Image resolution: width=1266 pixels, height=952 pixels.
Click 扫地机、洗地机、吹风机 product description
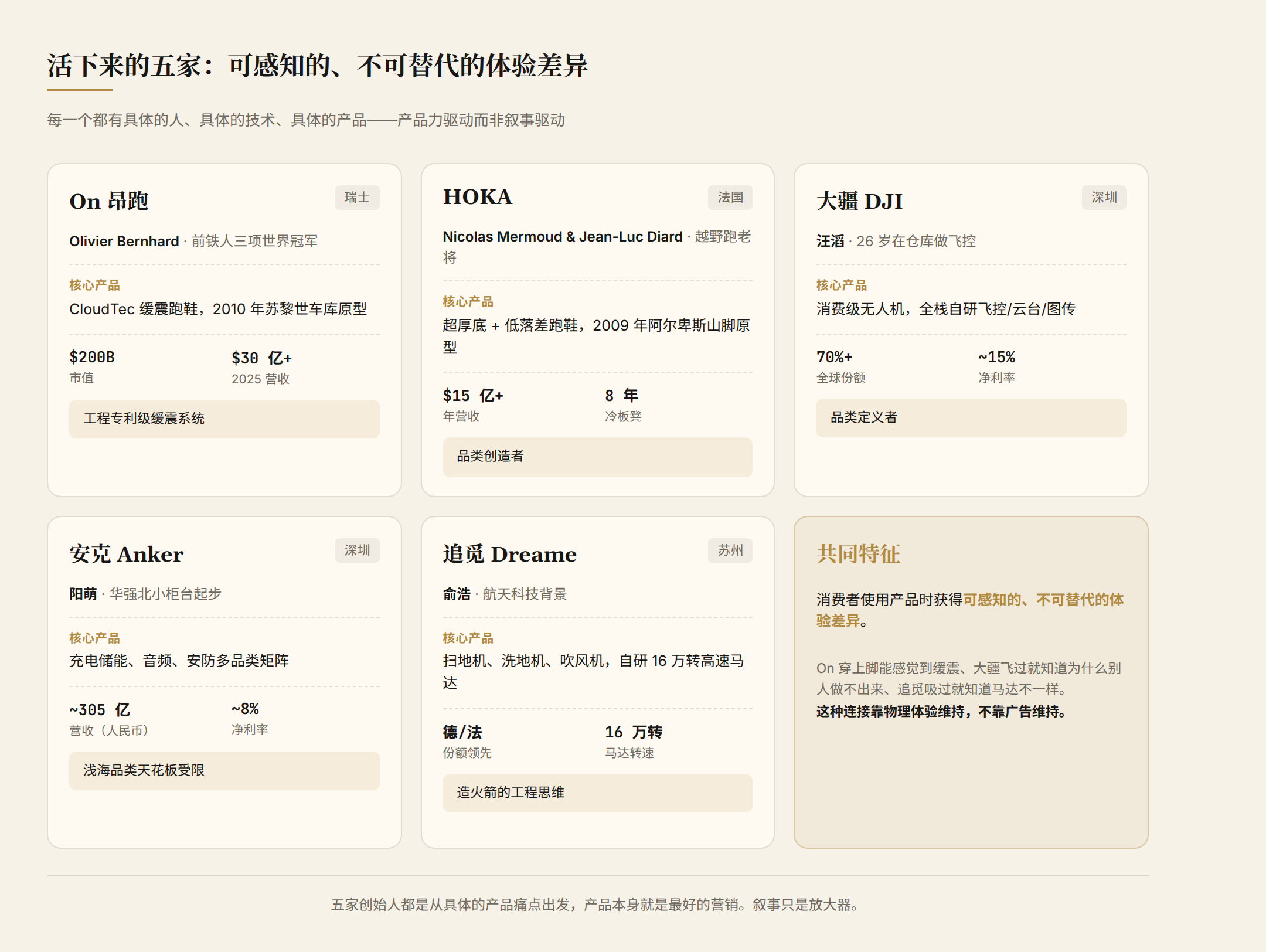point(593,671)
